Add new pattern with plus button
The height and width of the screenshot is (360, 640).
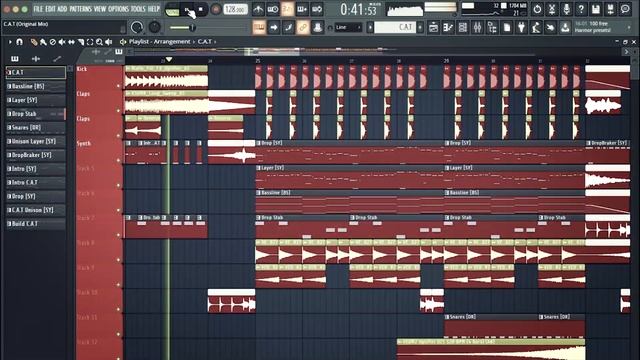coord(420,27)
